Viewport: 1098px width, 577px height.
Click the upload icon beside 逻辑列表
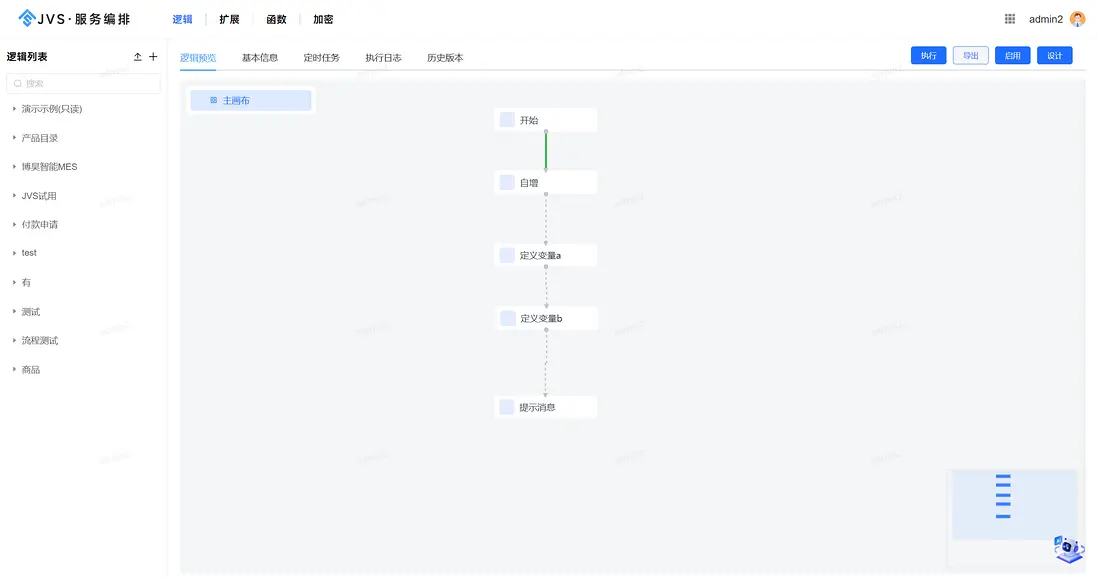(x=138, y=56)
